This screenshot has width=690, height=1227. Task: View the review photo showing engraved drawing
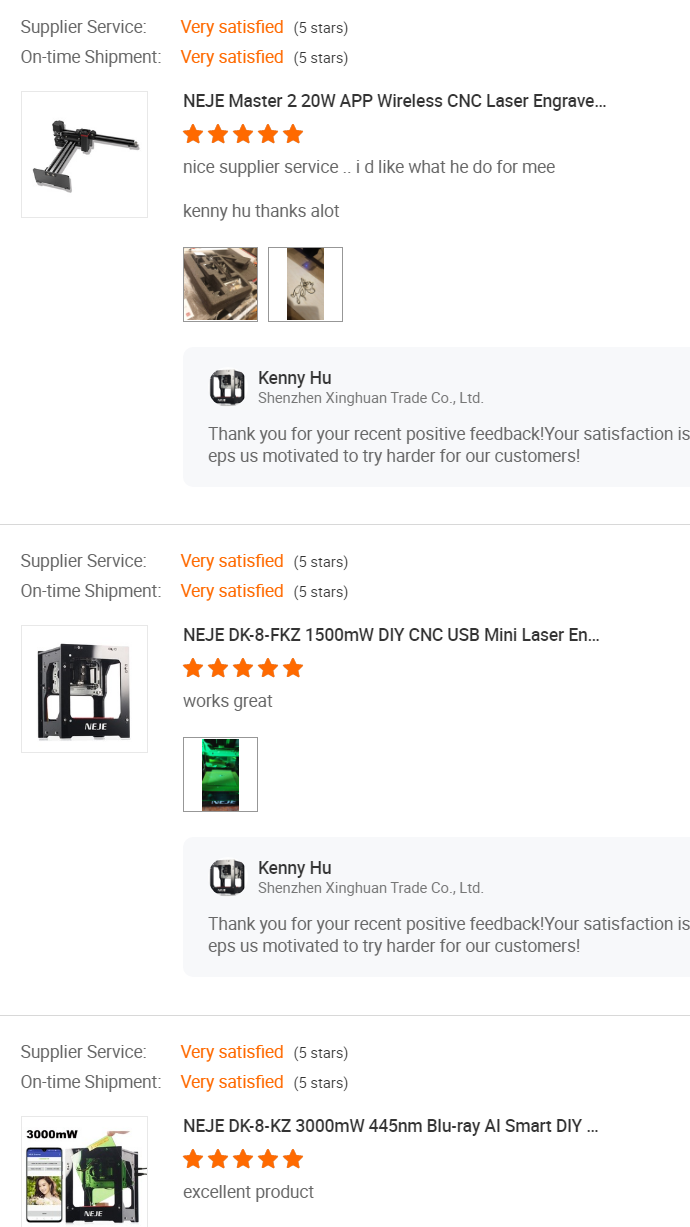305,284
